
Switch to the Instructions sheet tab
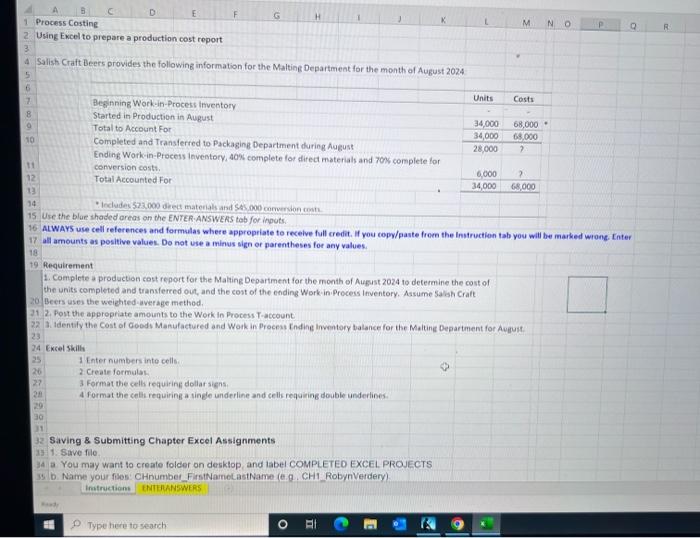pyautogui.click(x=108, y=488)
